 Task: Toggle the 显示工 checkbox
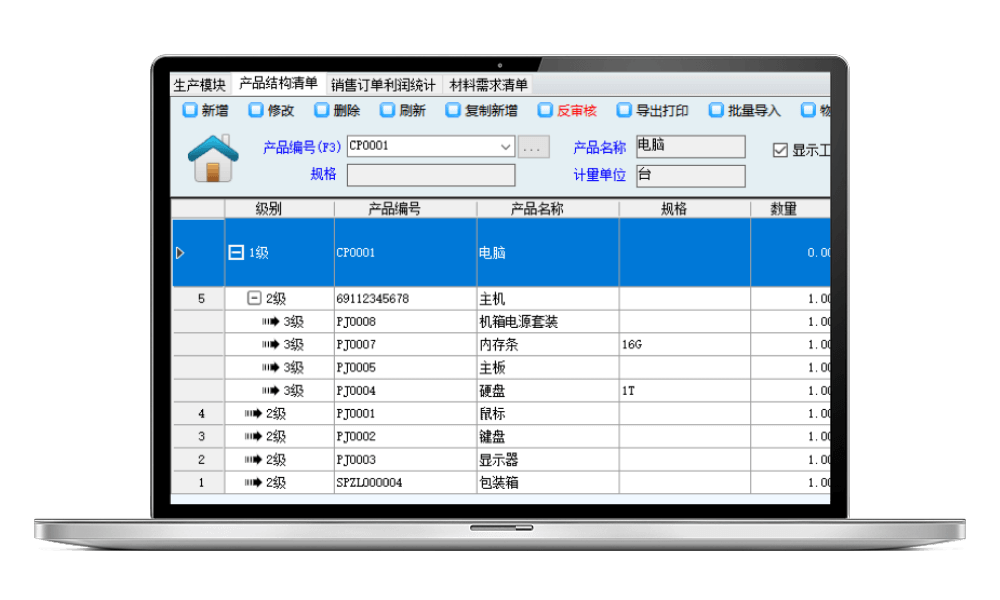coord(780,150)
